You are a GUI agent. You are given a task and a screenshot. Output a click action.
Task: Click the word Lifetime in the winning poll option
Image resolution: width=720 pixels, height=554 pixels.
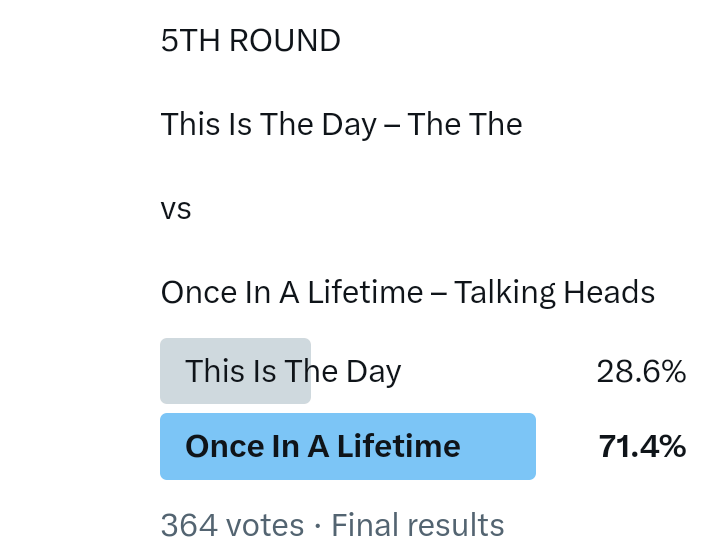[x=398, y=446]
